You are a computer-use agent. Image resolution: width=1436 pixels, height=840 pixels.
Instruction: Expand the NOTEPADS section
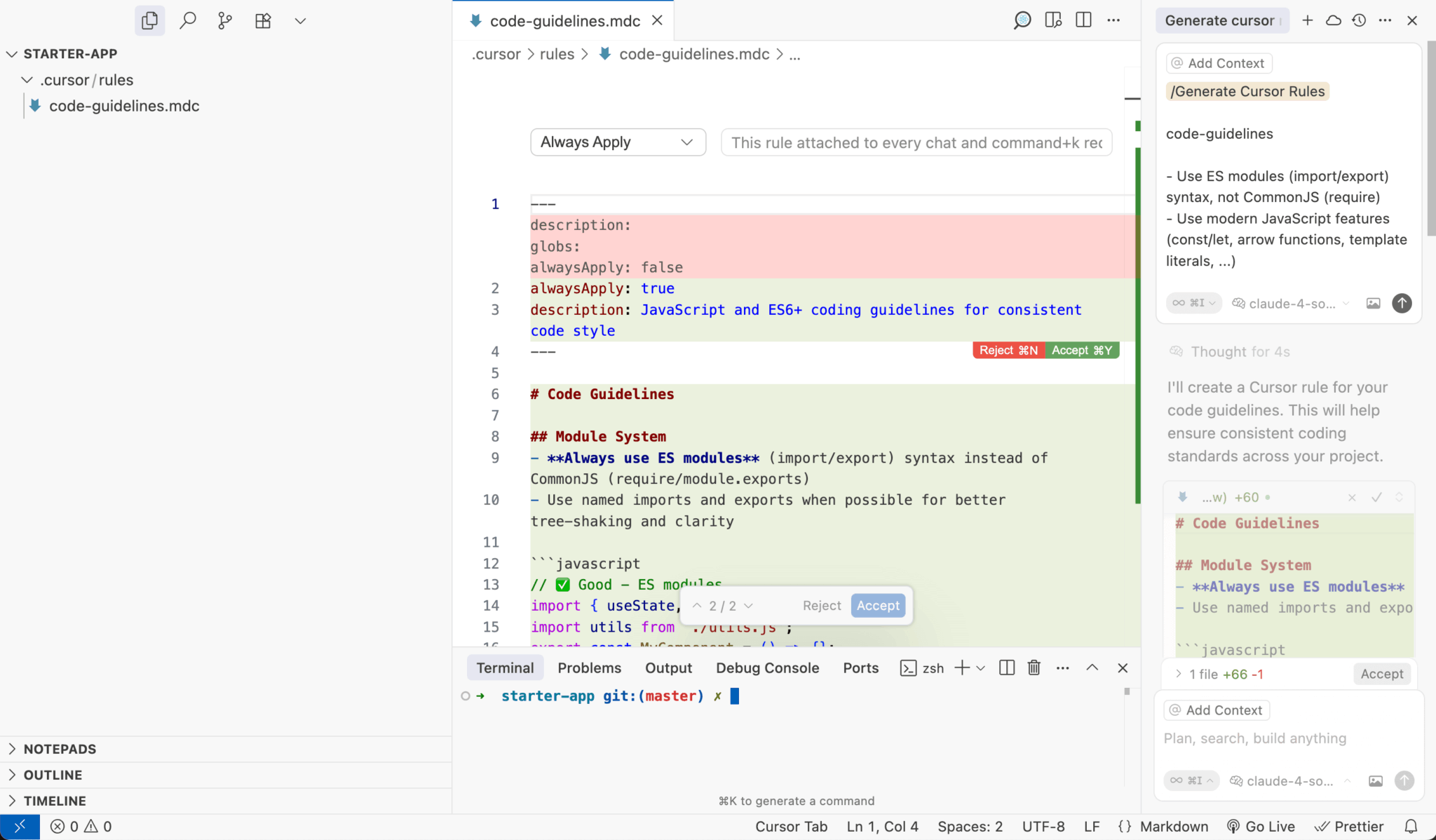click(x=226, y=749)
